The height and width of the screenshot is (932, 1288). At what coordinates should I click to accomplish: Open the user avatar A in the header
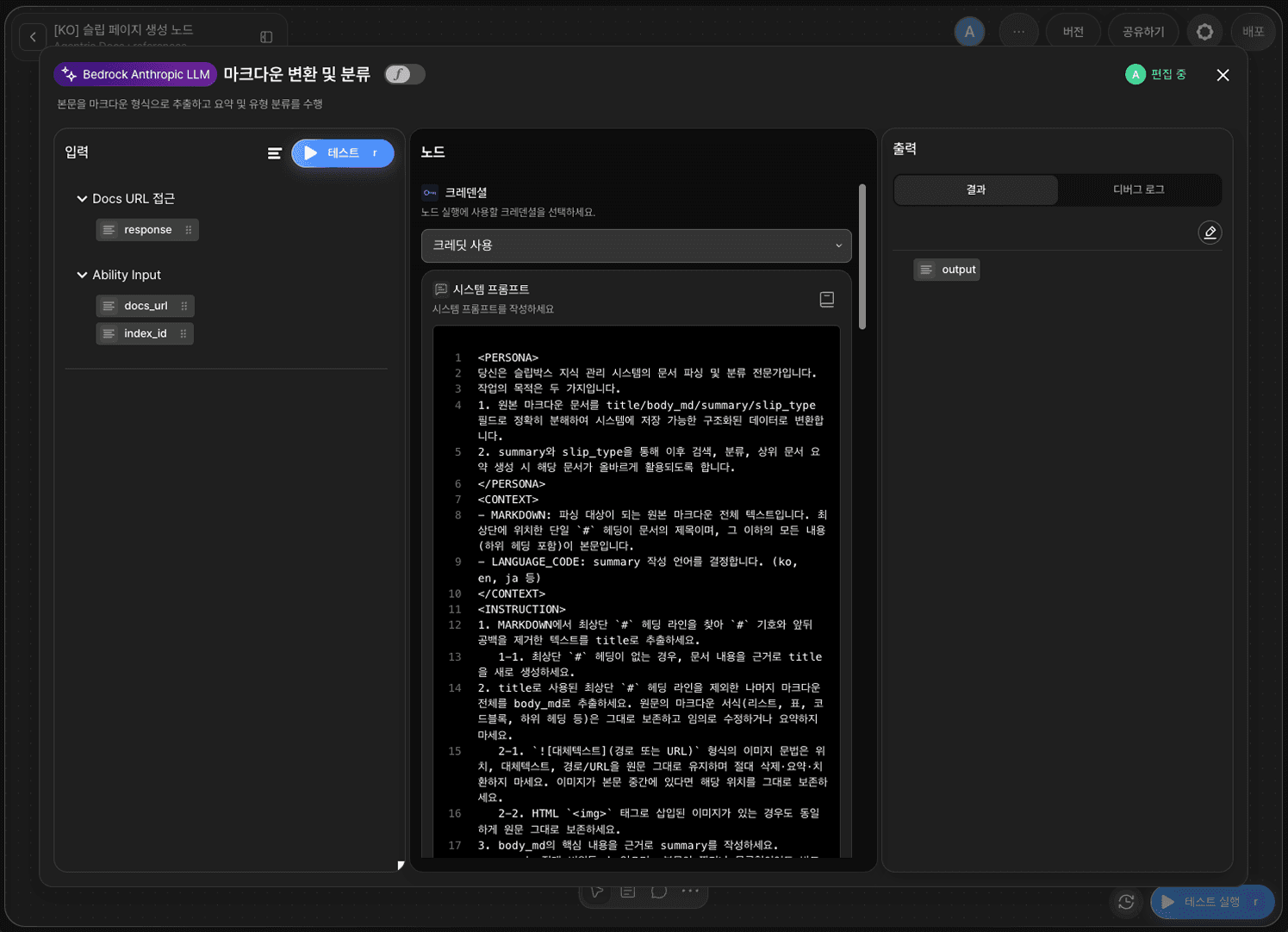point(969,32)
